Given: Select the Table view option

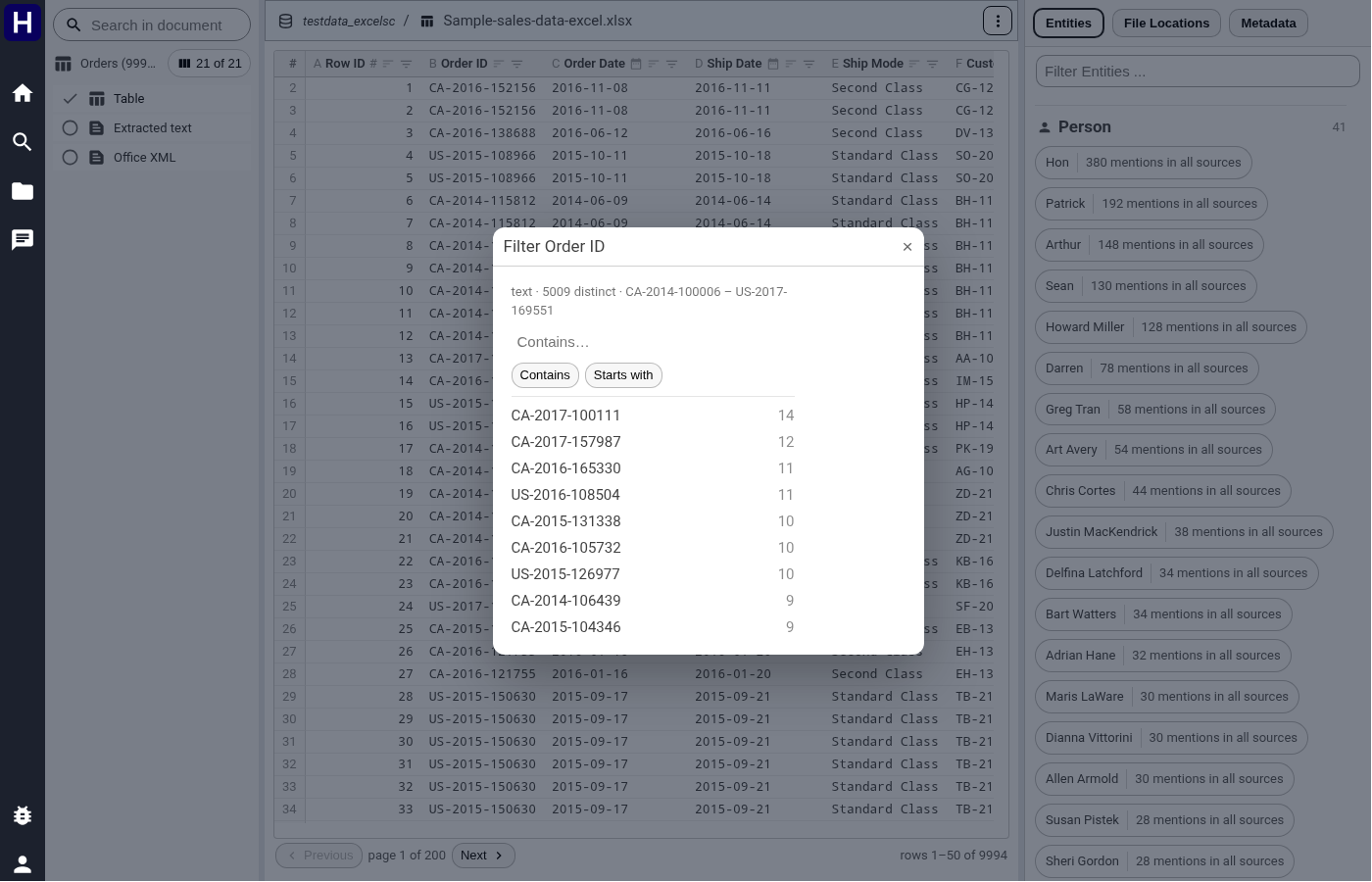Looking at the screenshot, I should coord(152,99).
